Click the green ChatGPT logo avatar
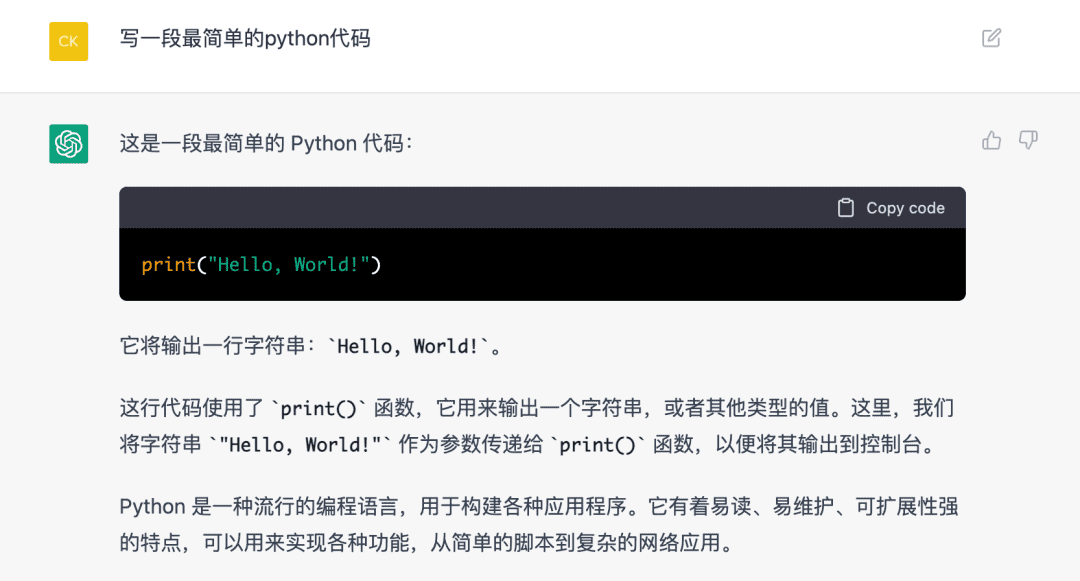This screenshot has height=581, width=1080. pyautogui.click(x=68, y=144)
